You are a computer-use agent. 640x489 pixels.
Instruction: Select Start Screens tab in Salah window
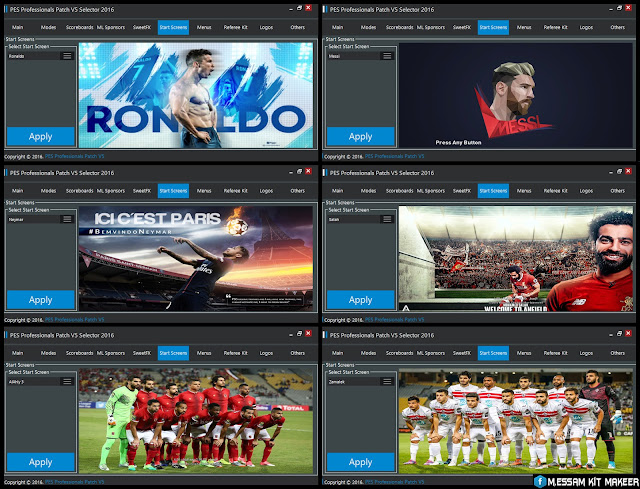click(493, 191)
